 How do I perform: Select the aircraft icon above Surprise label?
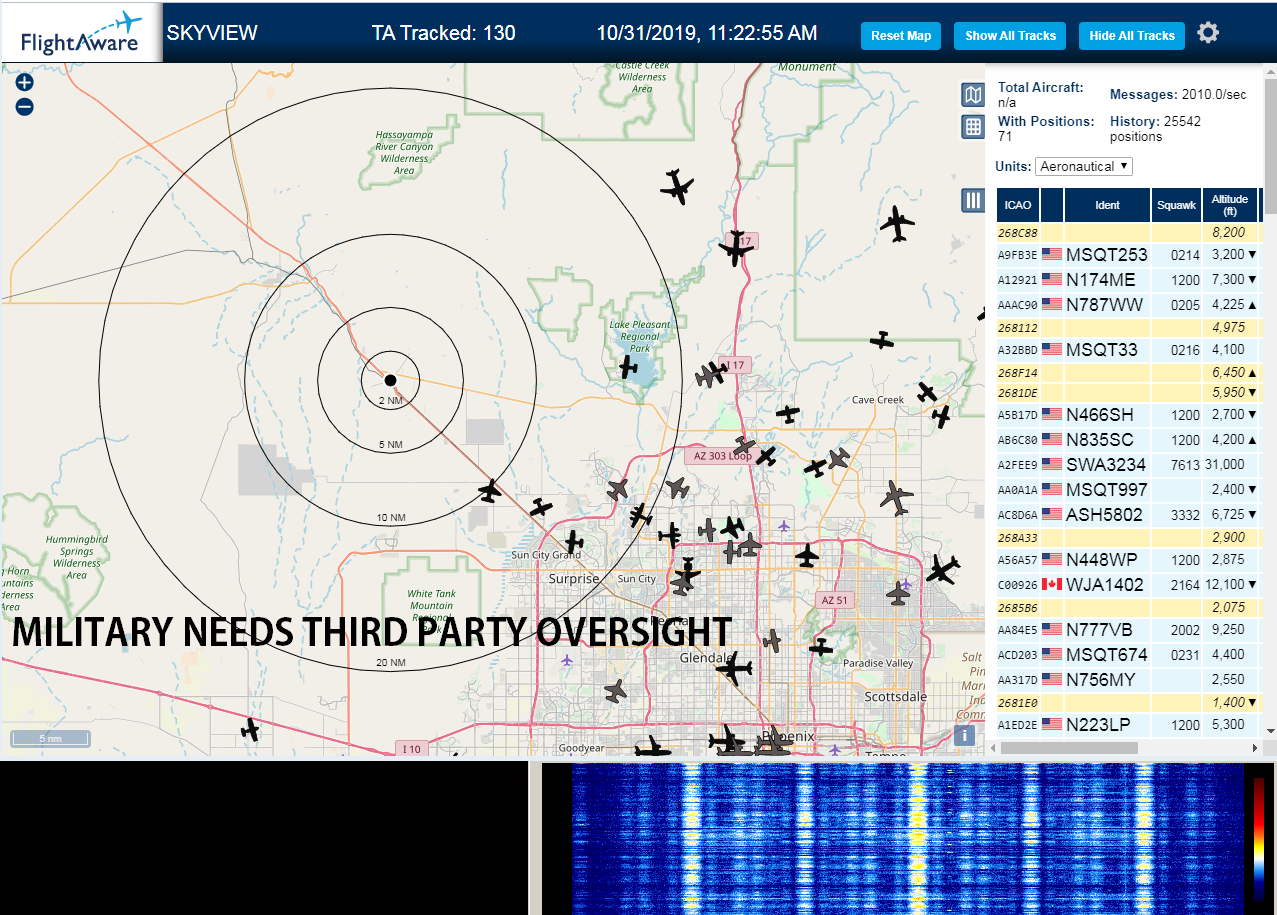click(x=573, y=543)
